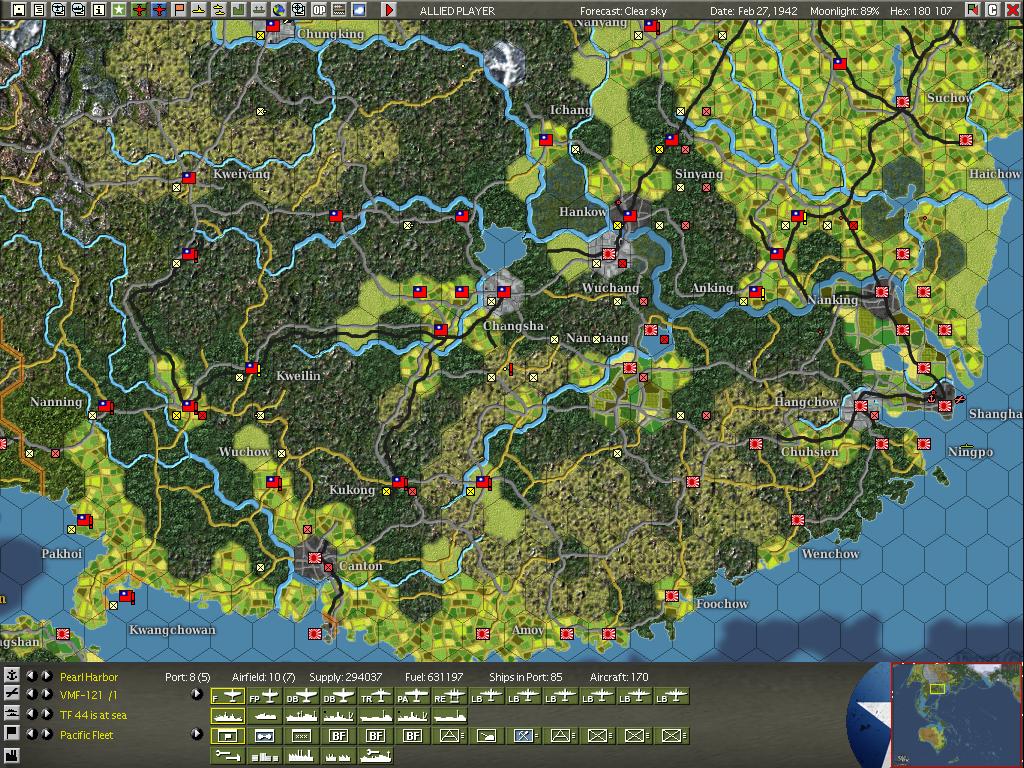Click the green factory industry toolbar icon
This screenshot has width=1024, height=768.
[x=238, y=10]
